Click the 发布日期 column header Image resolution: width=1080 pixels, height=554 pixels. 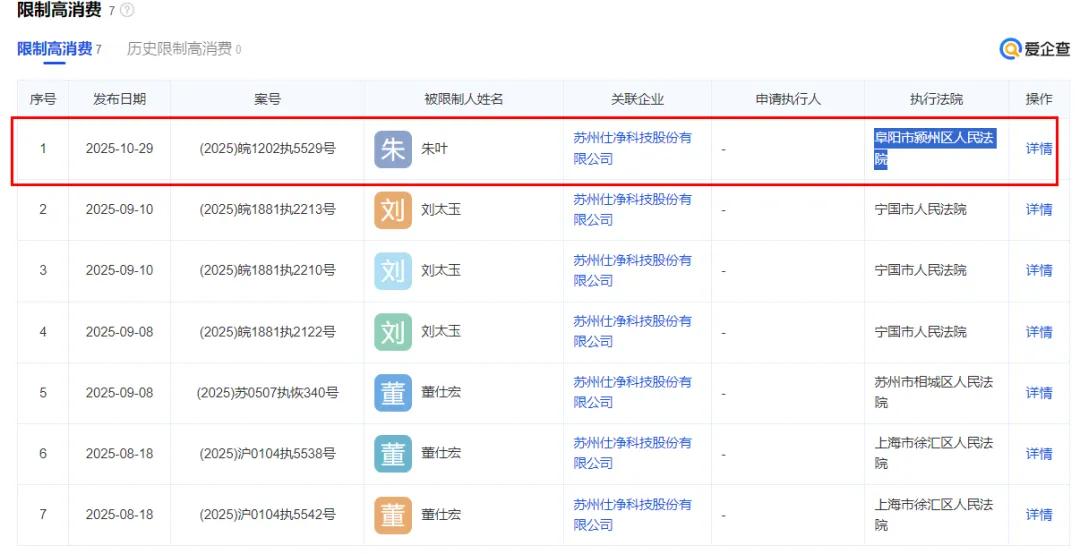(x=119, y=99)
